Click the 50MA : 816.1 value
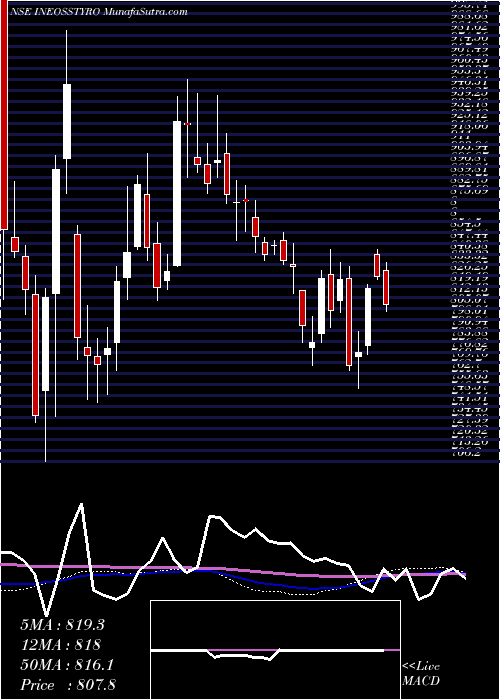Image resolution: width=500 pixels, height=700 pixels. click(x=67, y=665)
